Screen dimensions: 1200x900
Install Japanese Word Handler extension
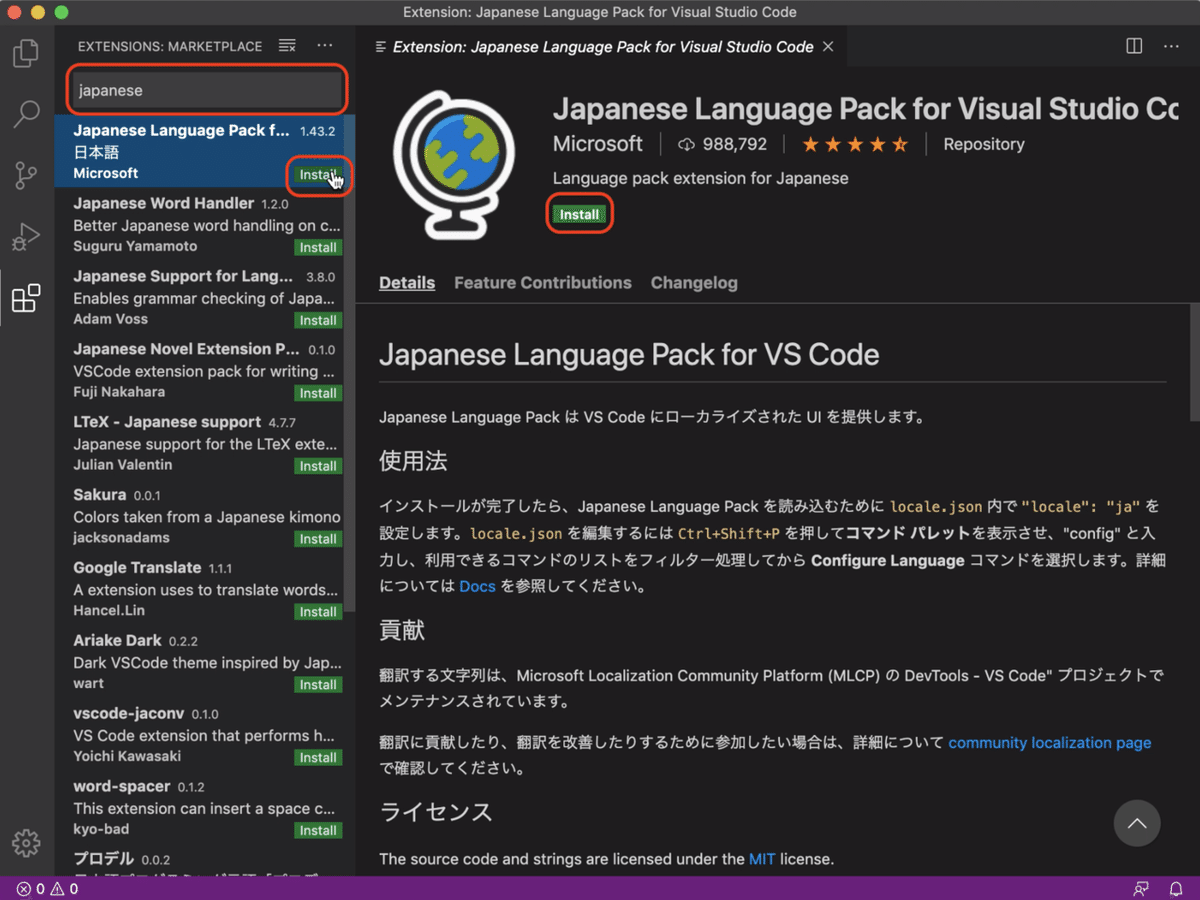pos(318,248)
